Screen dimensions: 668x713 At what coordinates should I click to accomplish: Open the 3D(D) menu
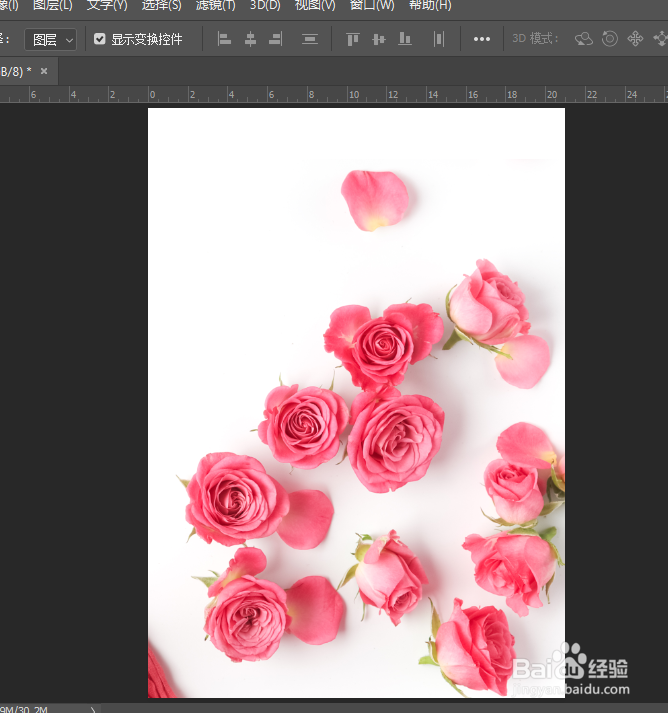pyautogui.click(x=265, y=5)
